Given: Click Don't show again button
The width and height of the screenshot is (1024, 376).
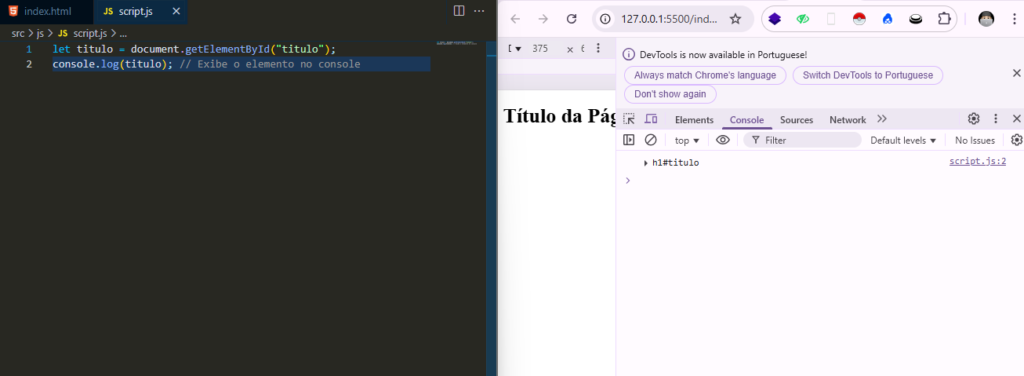Looking at the screenshot, I should coord(670,94).
